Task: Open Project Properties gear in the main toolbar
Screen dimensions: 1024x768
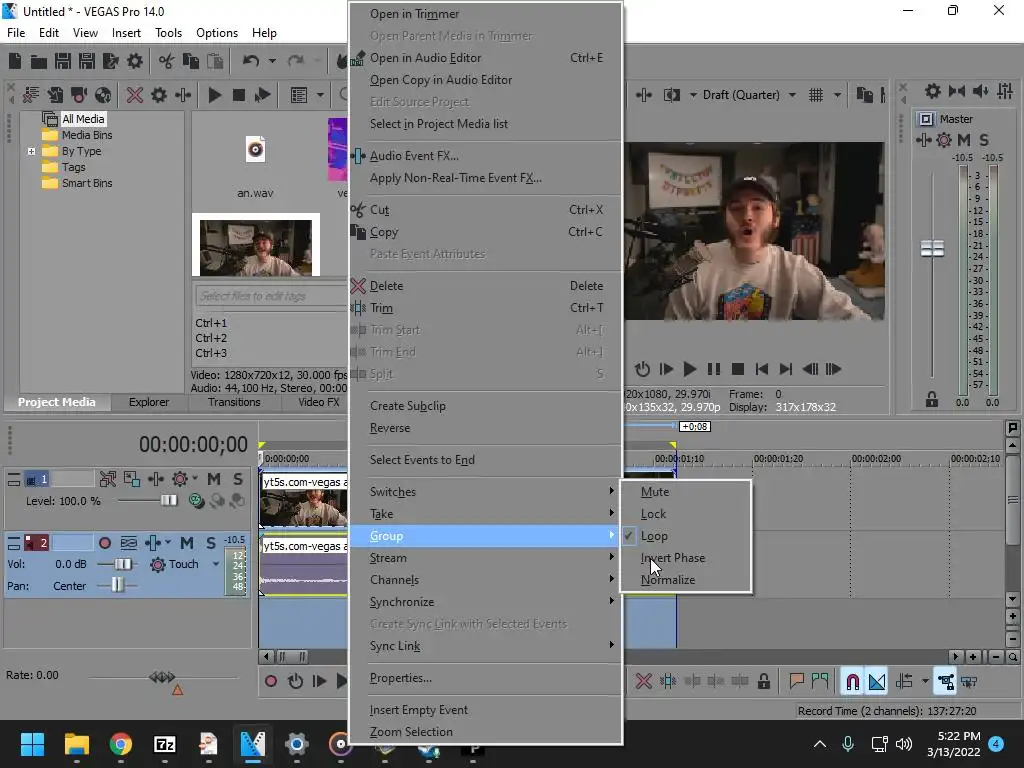Action: (135, 61)
